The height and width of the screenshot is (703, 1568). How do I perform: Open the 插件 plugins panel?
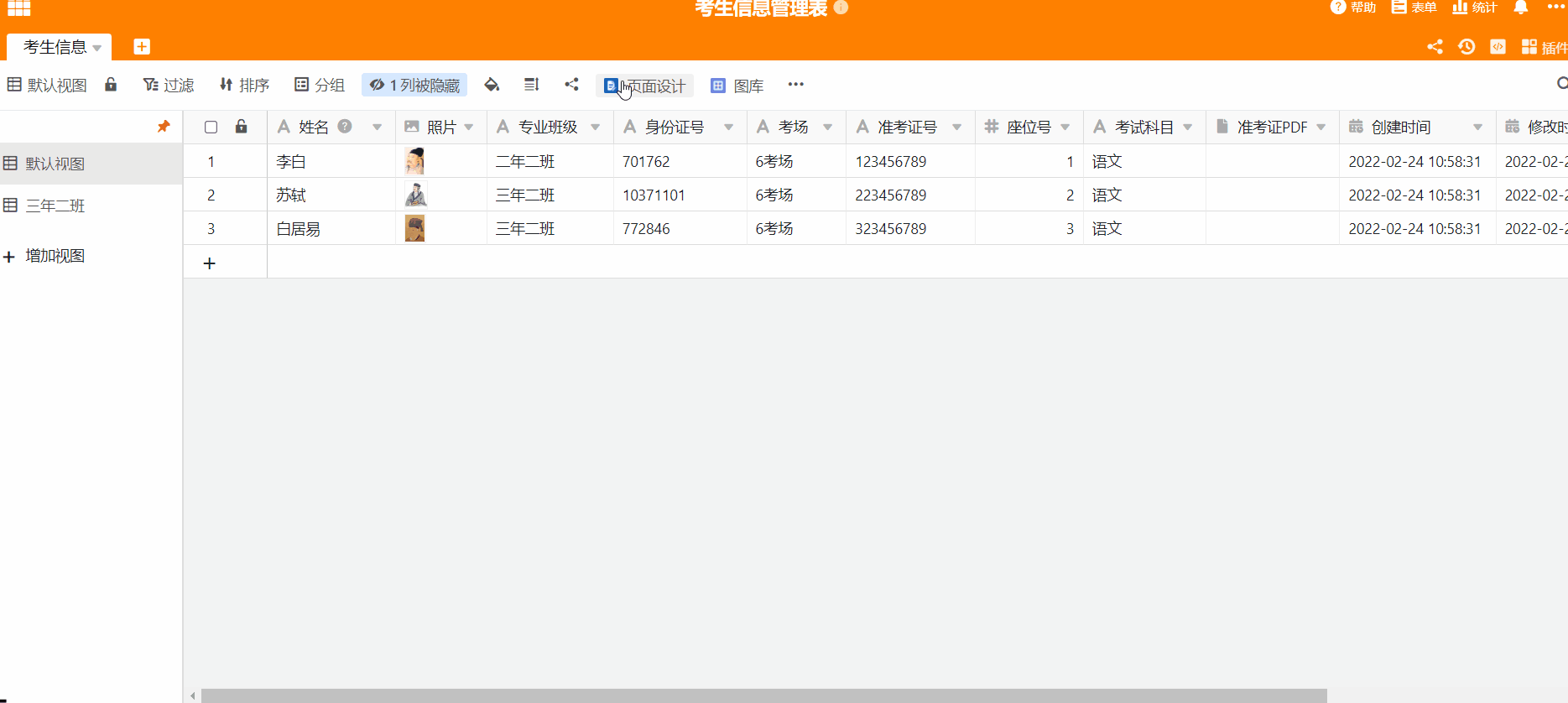[x=1545, y=47]
